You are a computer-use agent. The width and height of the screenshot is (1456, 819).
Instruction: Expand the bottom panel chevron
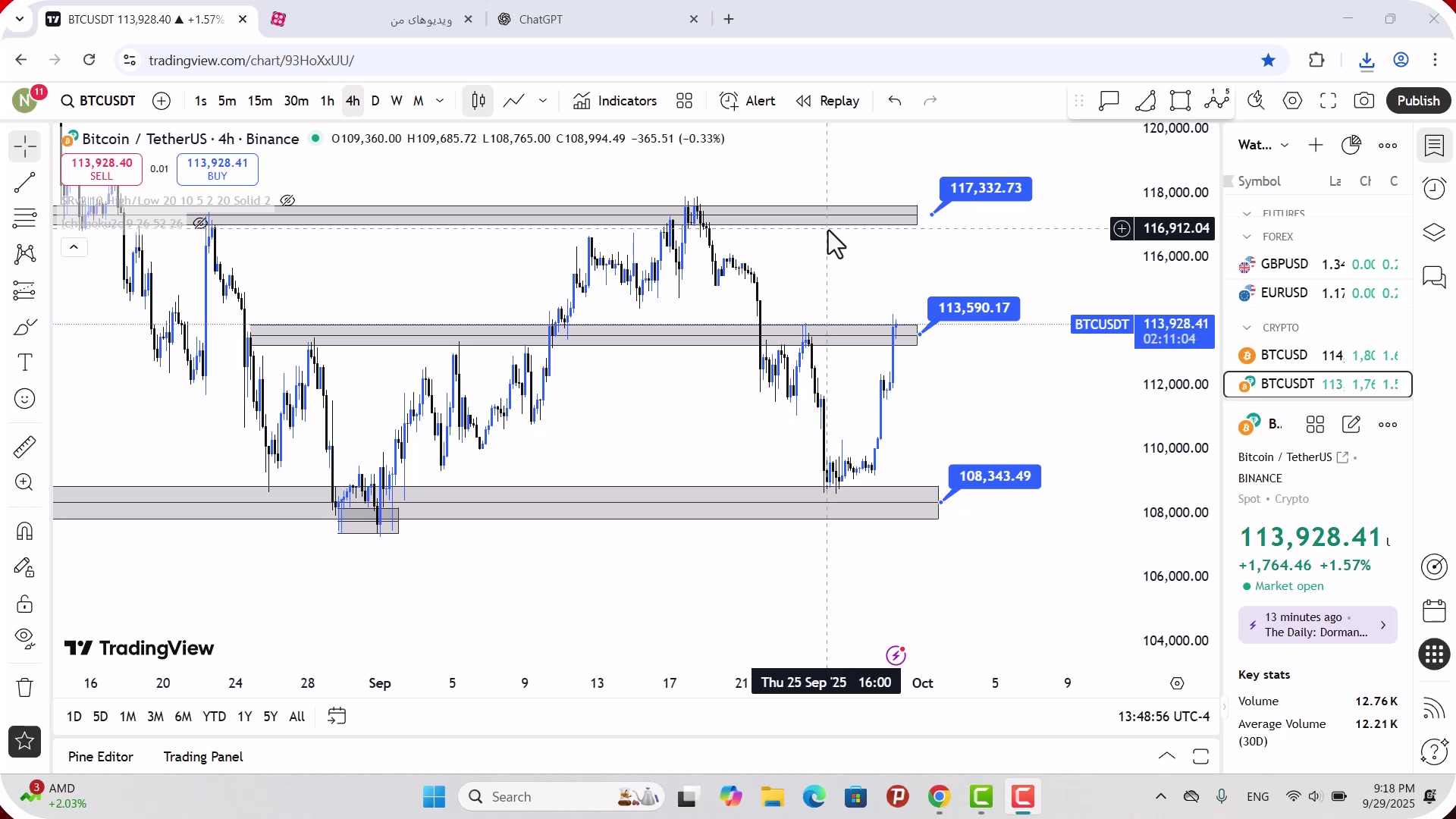pyautogui.click(x=1167, y=757)
